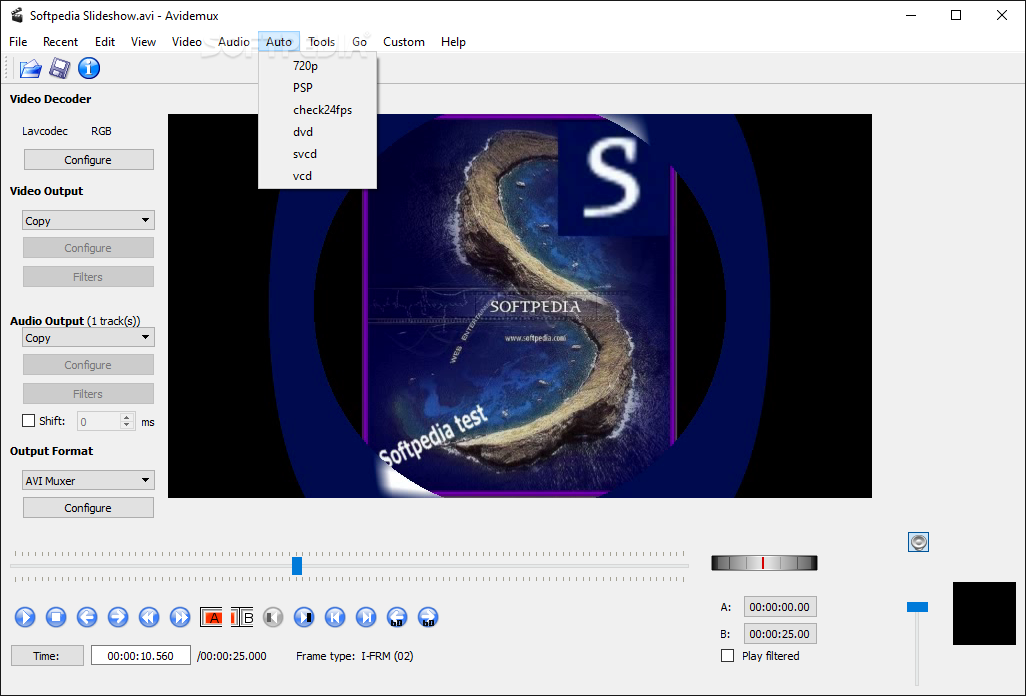This screenshot has width=1026, height=696.
Task: Click the jog shuttle wheel control
Action: 764,563
